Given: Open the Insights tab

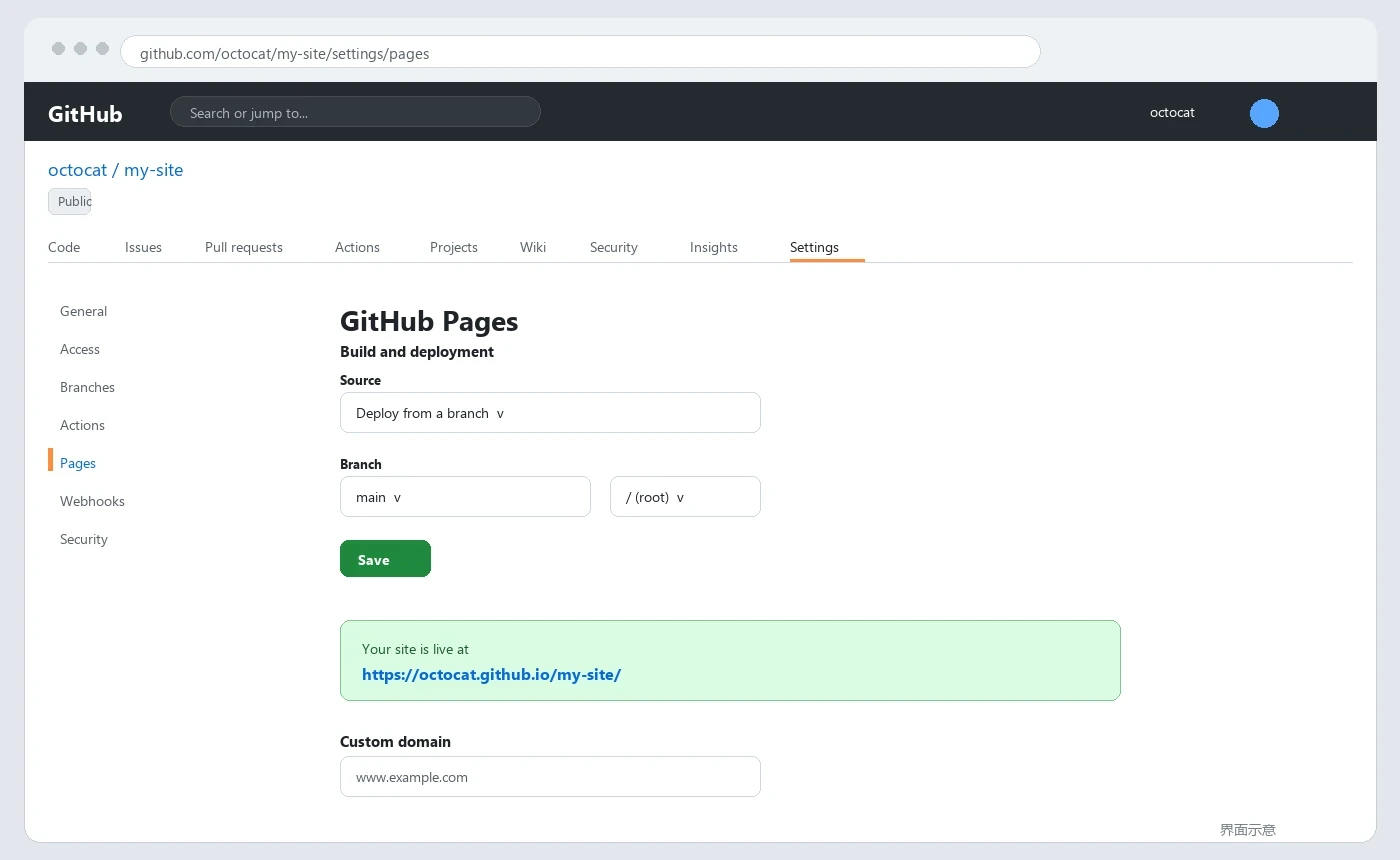Looking at the screenshot, I should tap(714, 247).
